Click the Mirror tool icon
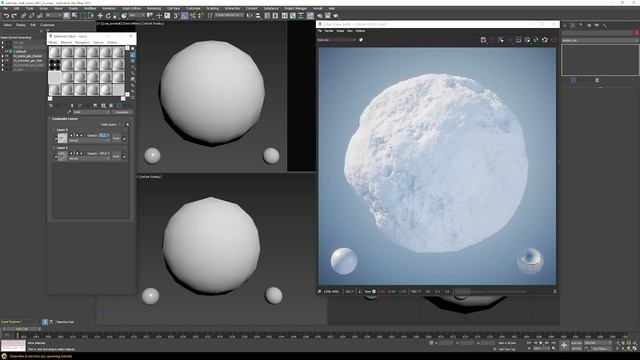 click(x=249, y=16)
